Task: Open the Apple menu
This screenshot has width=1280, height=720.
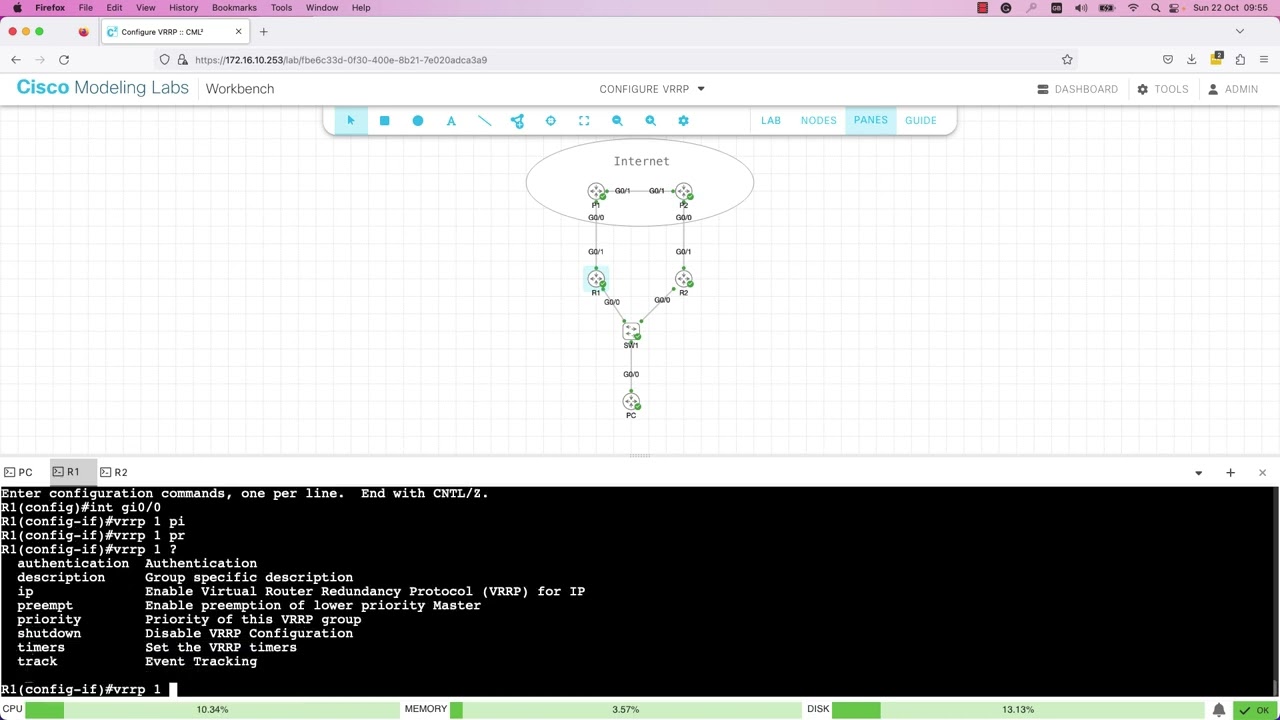Action: (x=17, y=8)
